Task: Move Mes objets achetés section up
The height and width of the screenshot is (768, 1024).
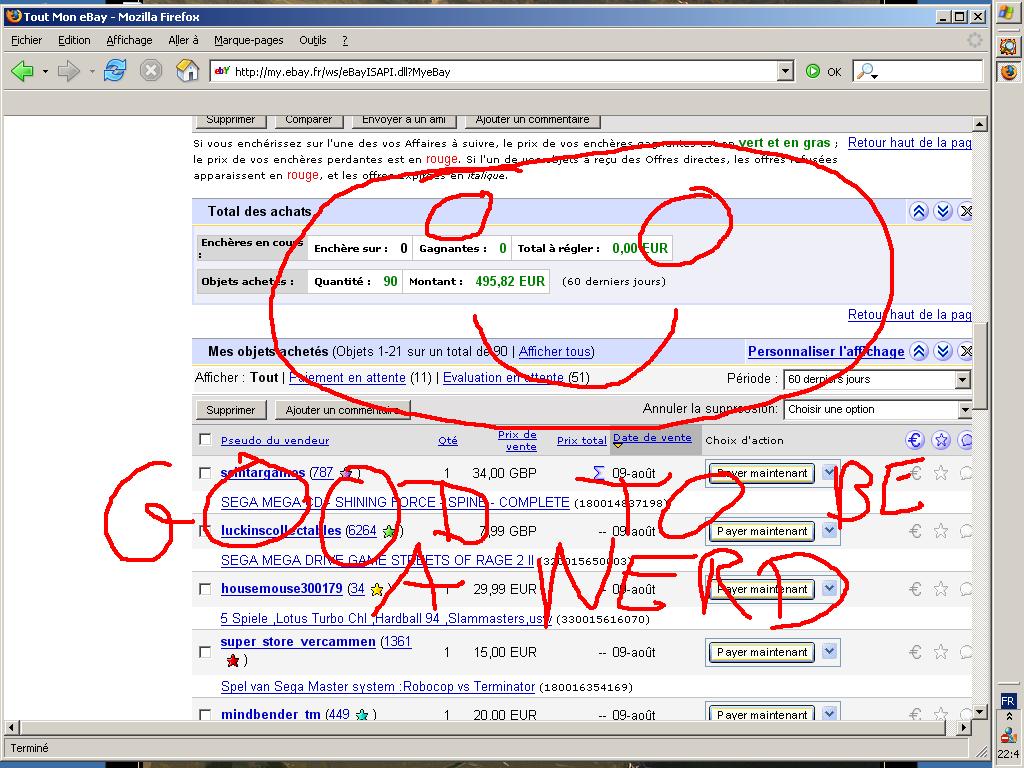Action: click(919, 351)
